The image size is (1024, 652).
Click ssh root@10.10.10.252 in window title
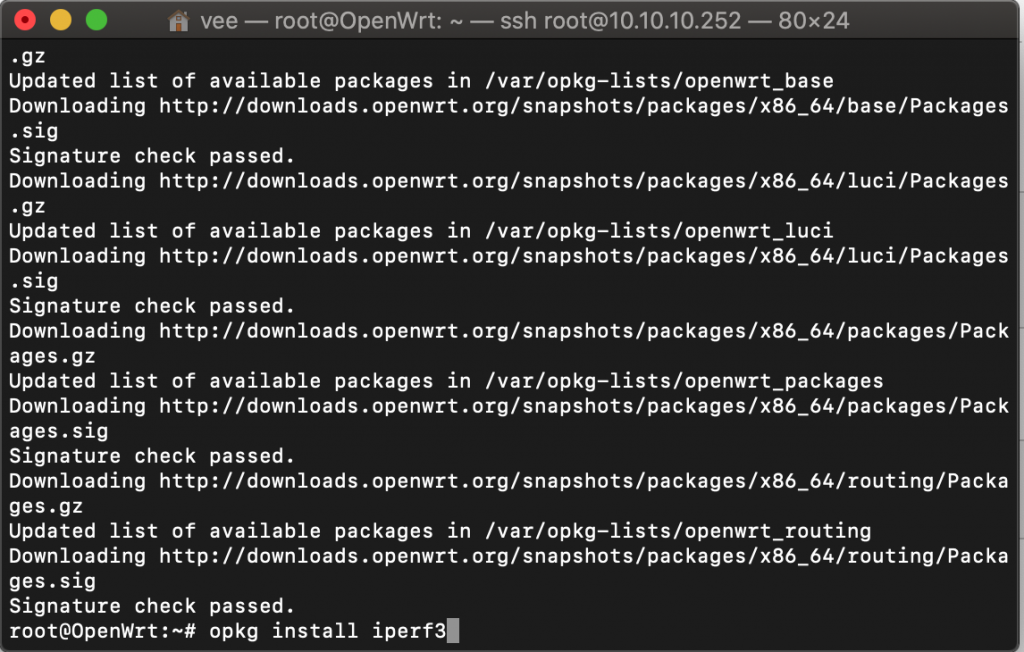click(620, 21)
